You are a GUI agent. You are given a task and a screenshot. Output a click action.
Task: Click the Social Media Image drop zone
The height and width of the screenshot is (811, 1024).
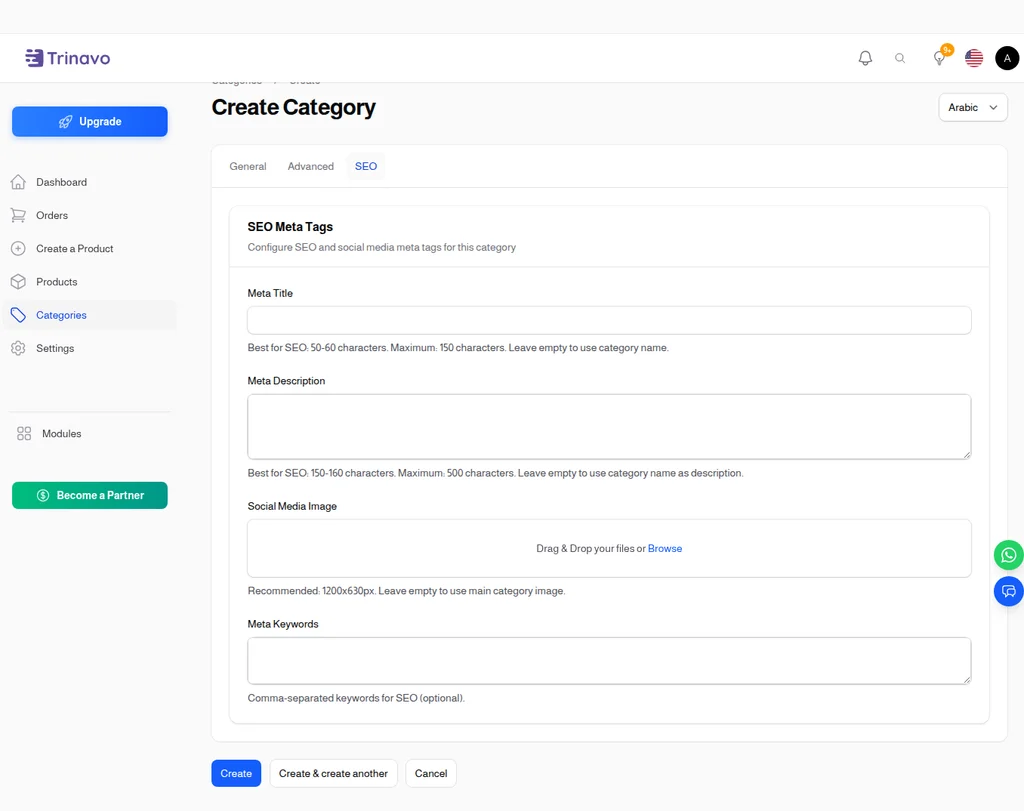(609, 549)
